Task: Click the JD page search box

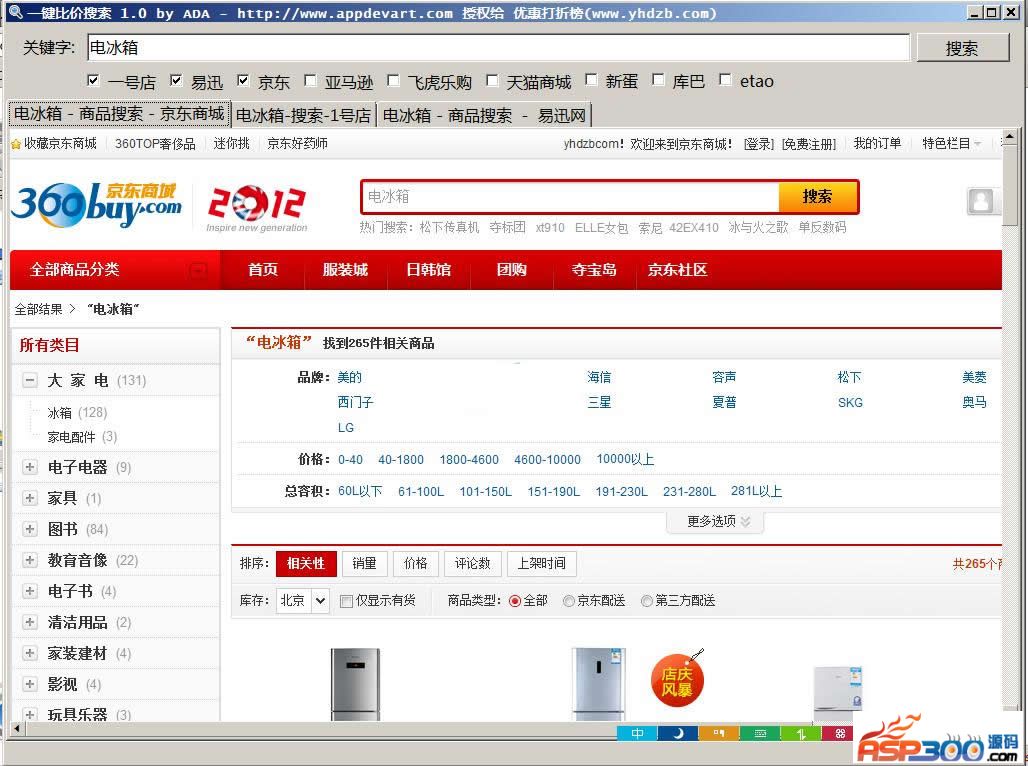Action: [x=570, y=197]
